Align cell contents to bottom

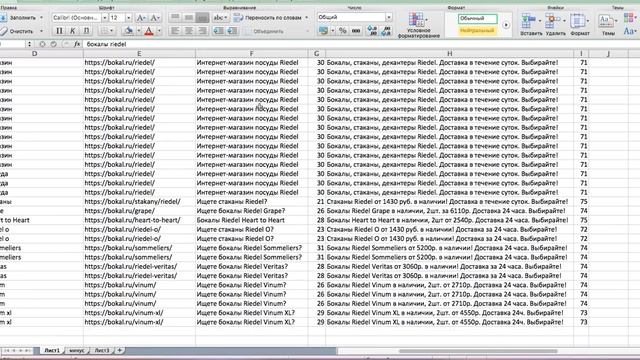click(x=202, y=18)
